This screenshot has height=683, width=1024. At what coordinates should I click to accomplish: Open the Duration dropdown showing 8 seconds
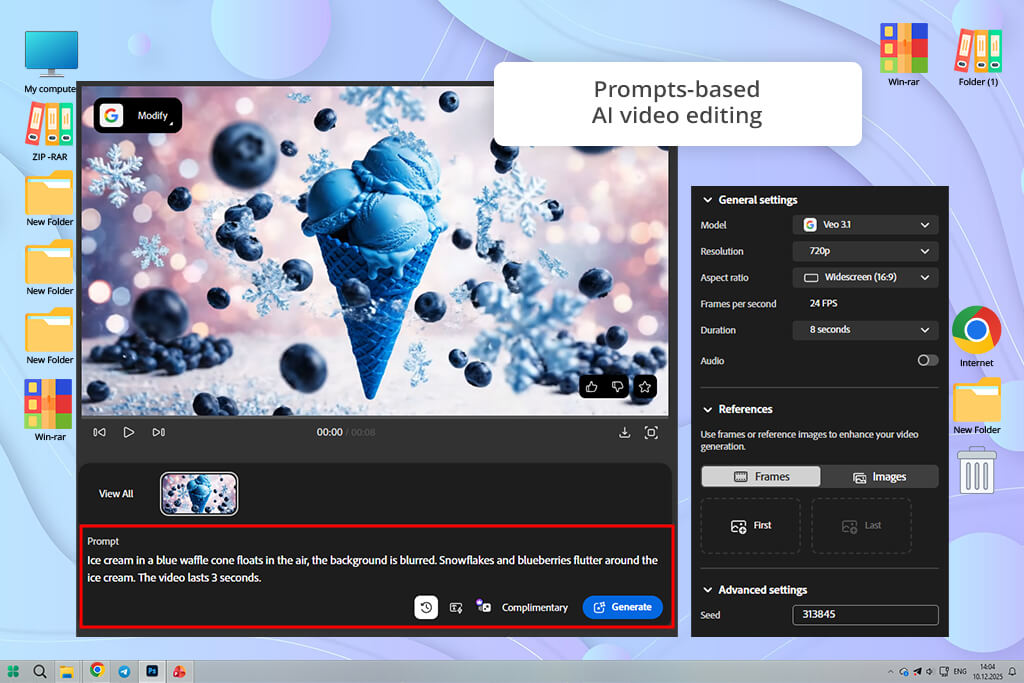[865, 330]
